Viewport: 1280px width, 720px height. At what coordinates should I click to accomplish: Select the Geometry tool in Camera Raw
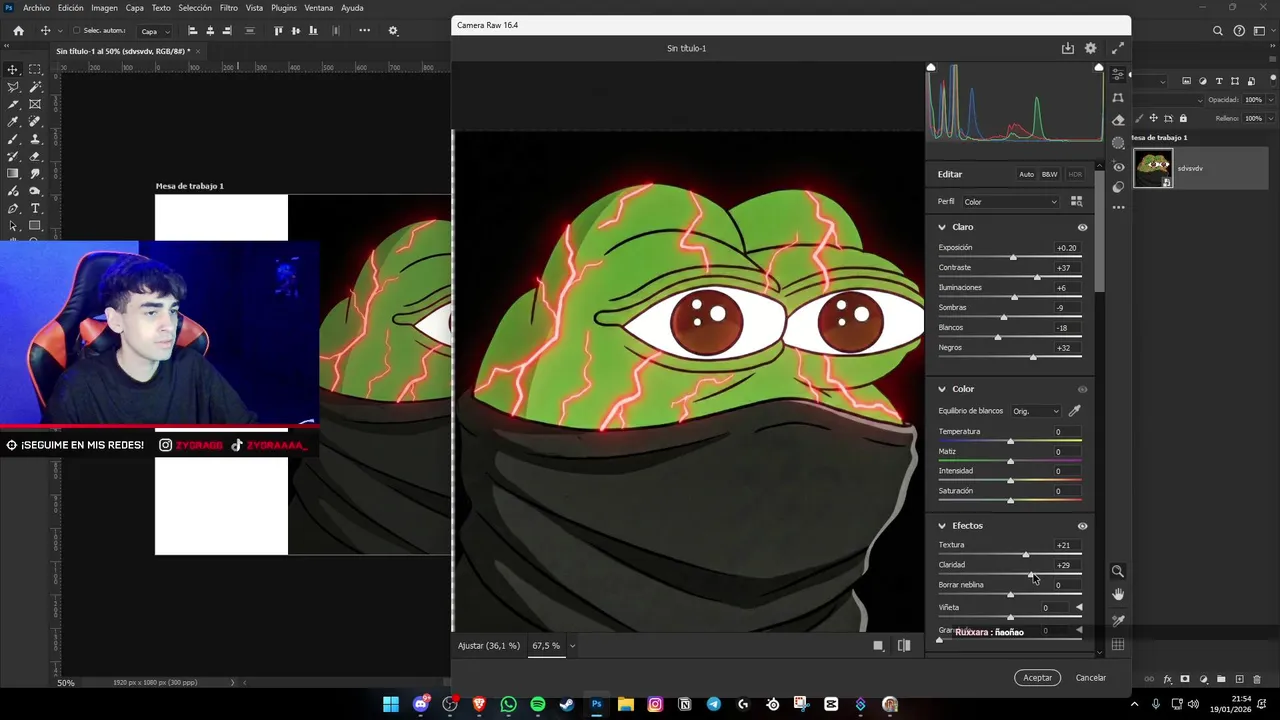pyautogui.click(x=1118, y=98)
